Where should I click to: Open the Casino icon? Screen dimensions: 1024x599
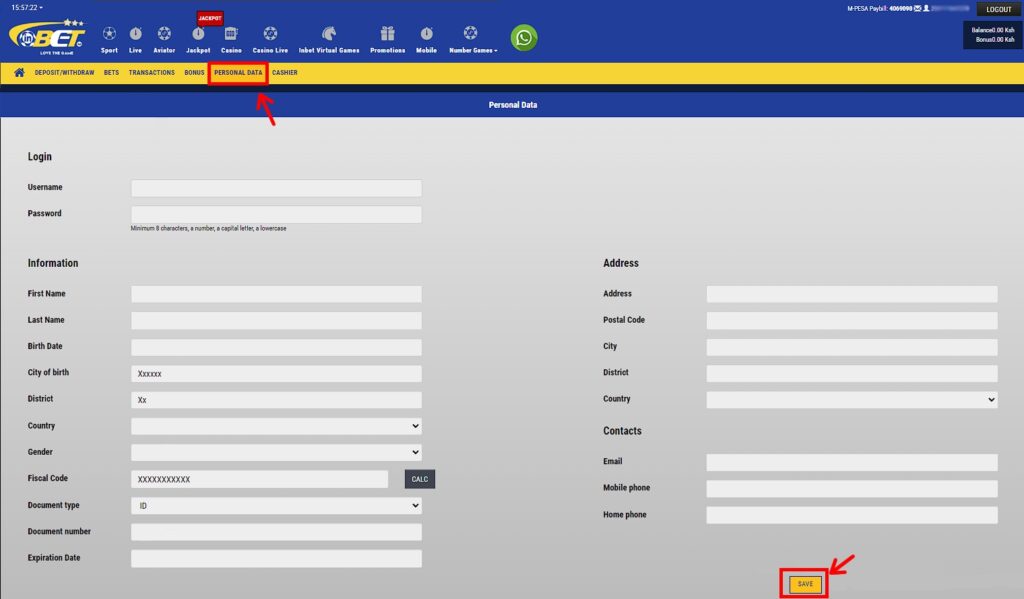click(230, 33)
